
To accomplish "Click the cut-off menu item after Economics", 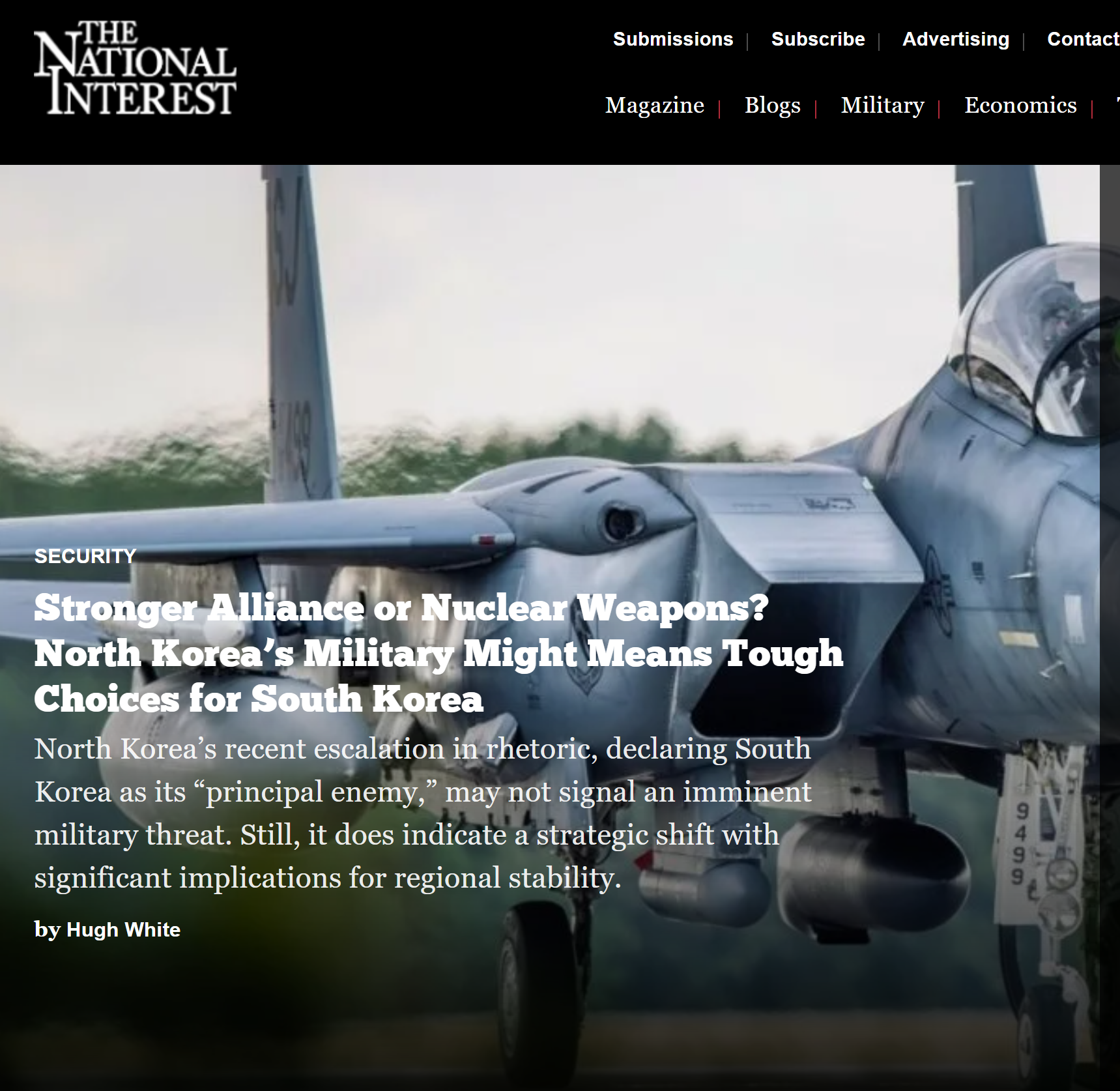I will (1117, 105).
